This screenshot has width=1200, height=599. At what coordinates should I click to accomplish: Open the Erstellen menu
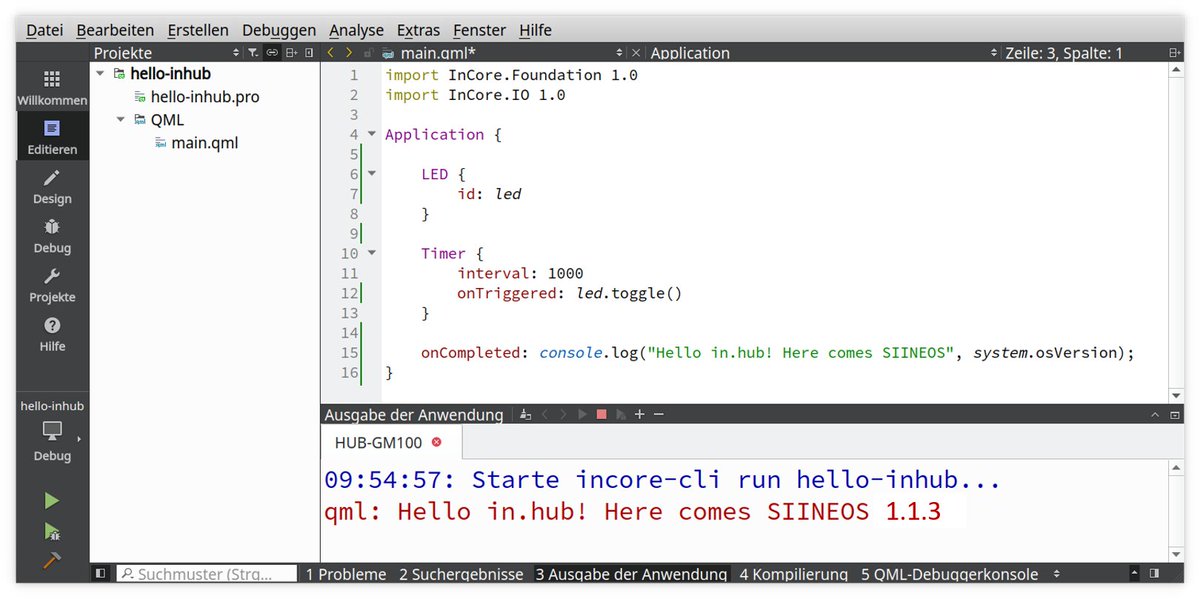[198, 30]
